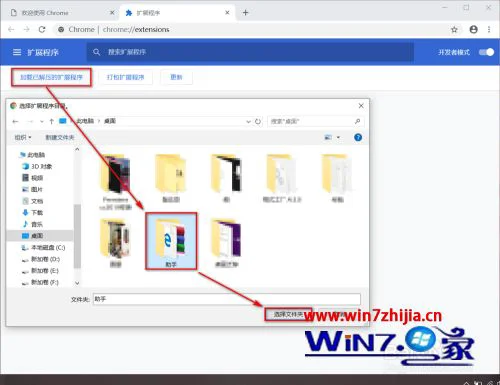Close the 选择扩展程序目录 dialog

click(361, 106)
